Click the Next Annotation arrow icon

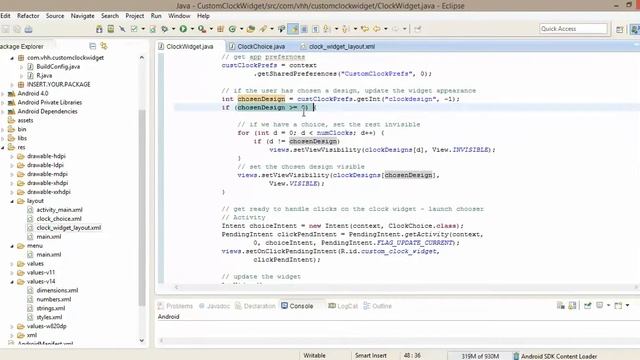point(326,29)
